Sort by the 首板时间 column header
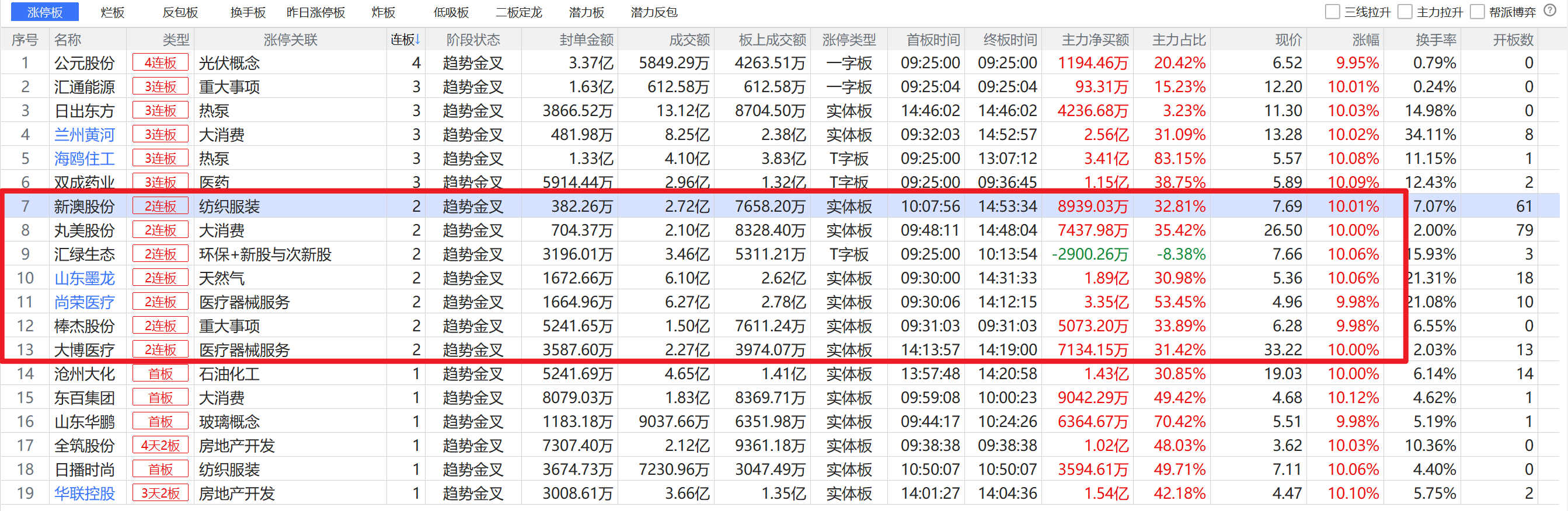The height and width of the screenshot is (511, 1568). point(933,40)
